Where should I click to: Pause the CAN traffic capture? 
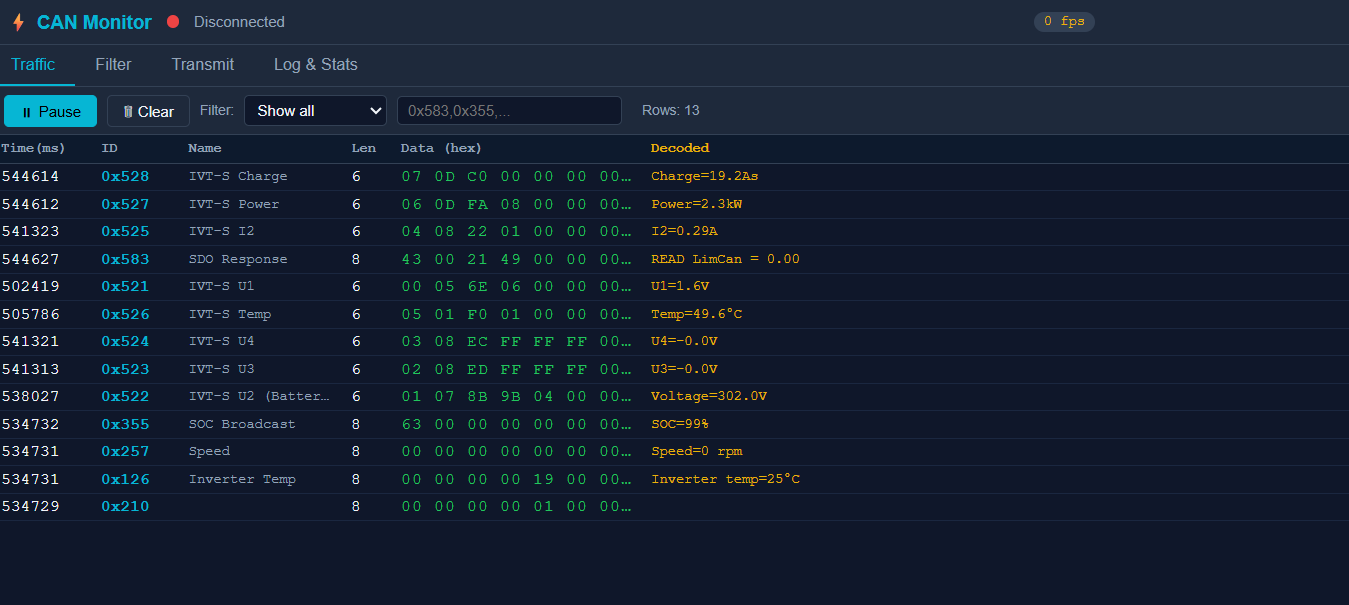click(50, 111)
